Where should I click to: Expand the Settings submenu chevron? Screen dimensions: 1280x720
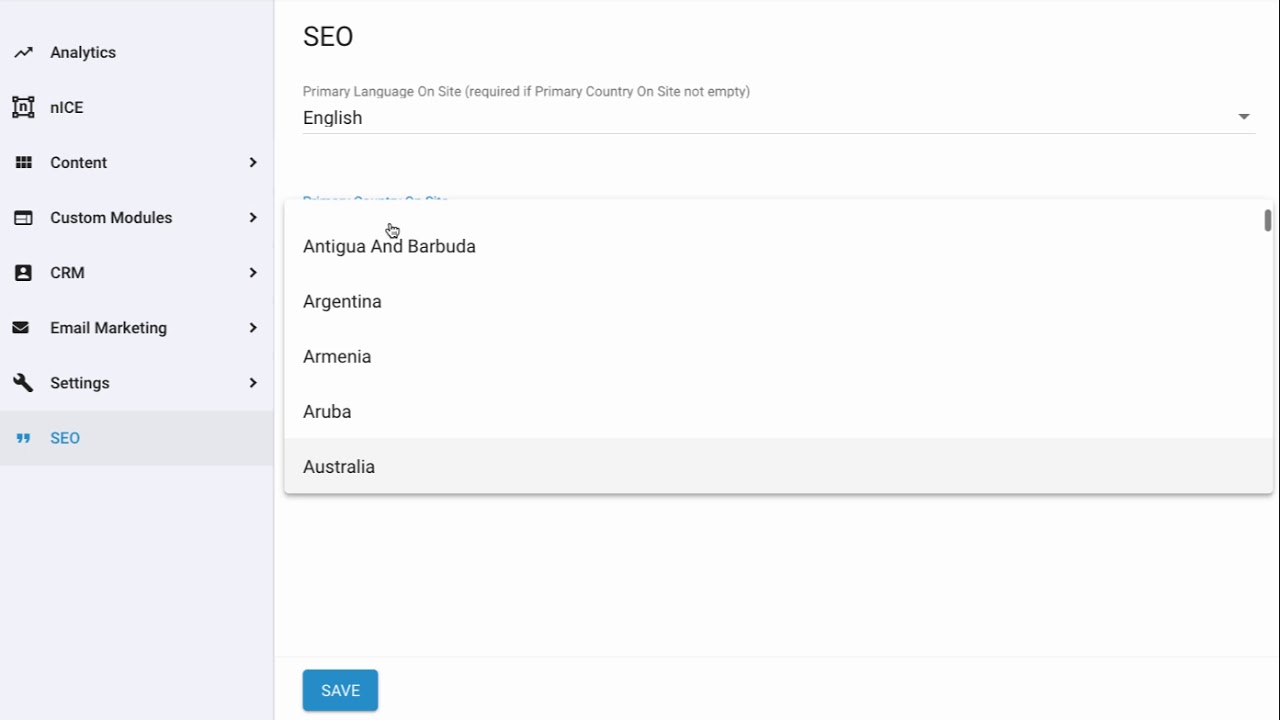click(x=253, y=382)
